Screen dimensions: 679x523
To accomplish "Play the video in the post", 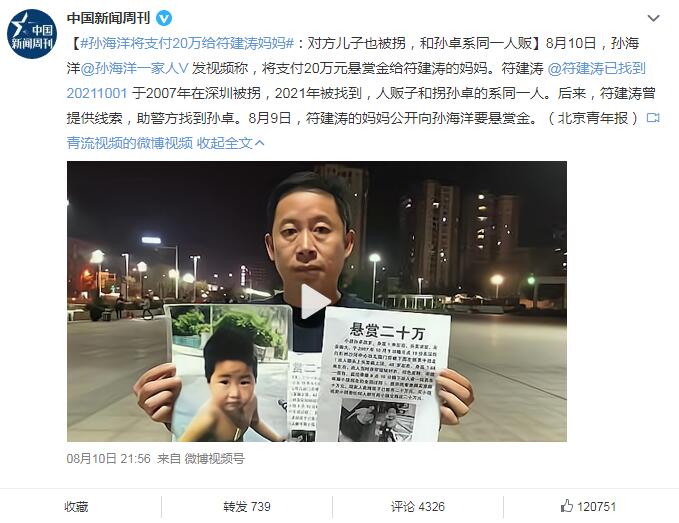I will (316, 301).
